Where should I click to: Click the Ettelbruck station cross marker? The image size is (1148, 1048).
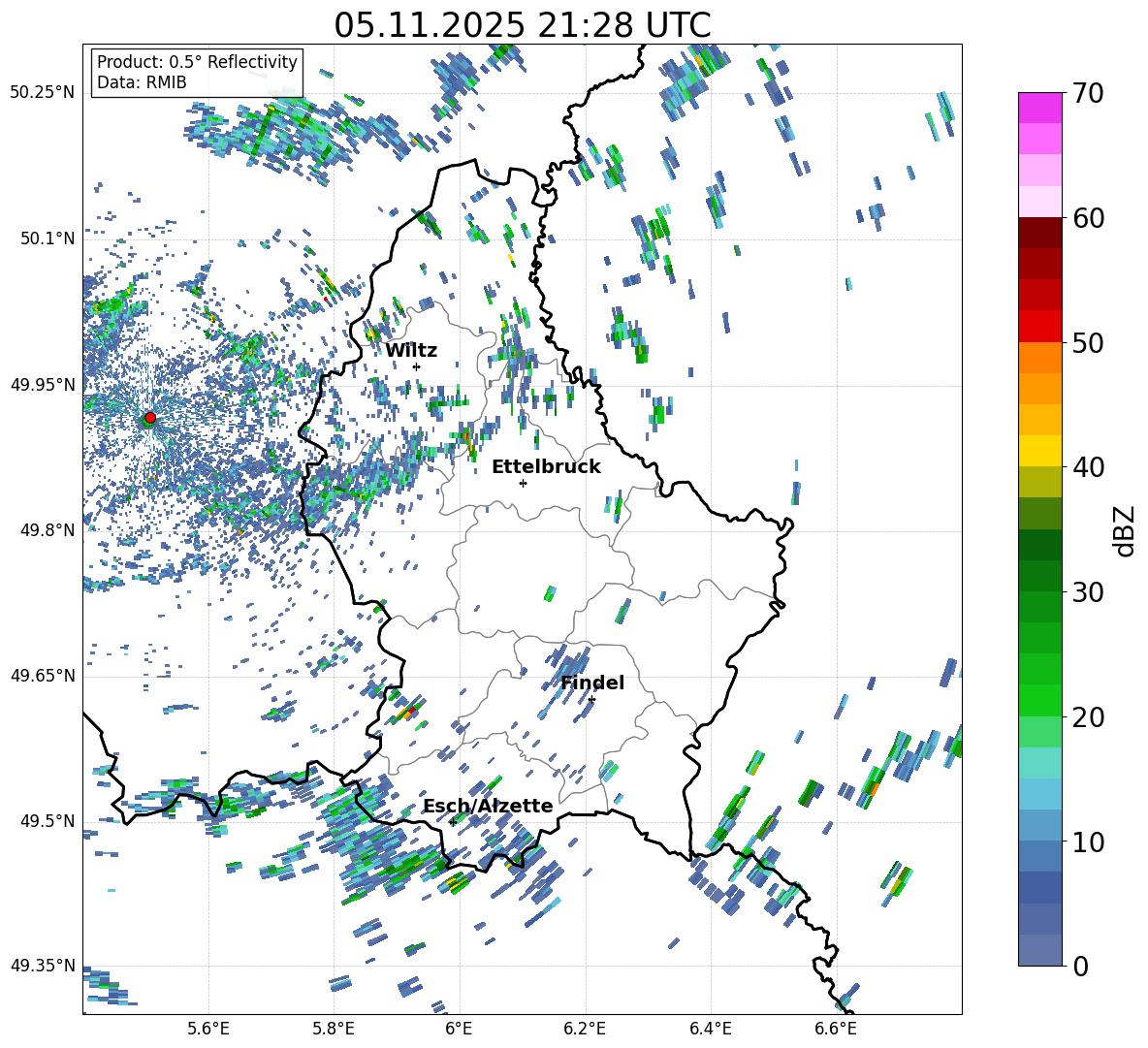point(523,483)
